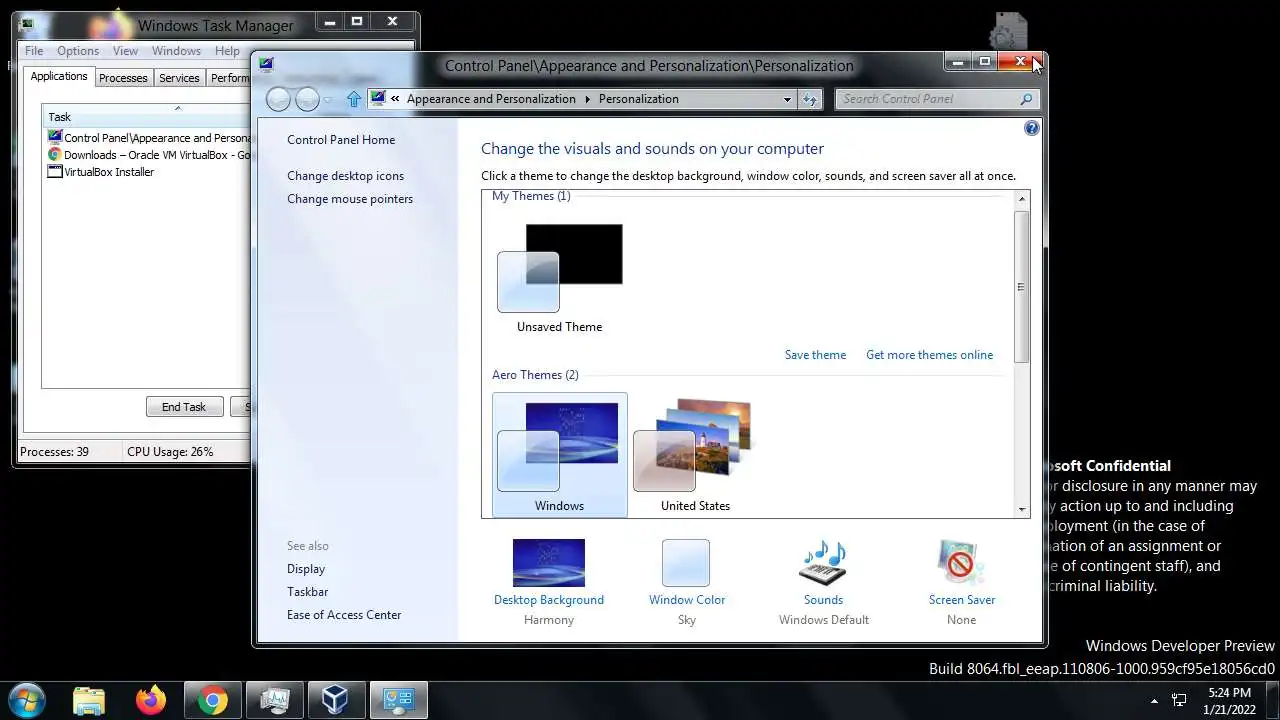Viewport: 1280px width, 720px height.
Task: Click the Control Panel help question-mark icon
Action: (1032, 128)
